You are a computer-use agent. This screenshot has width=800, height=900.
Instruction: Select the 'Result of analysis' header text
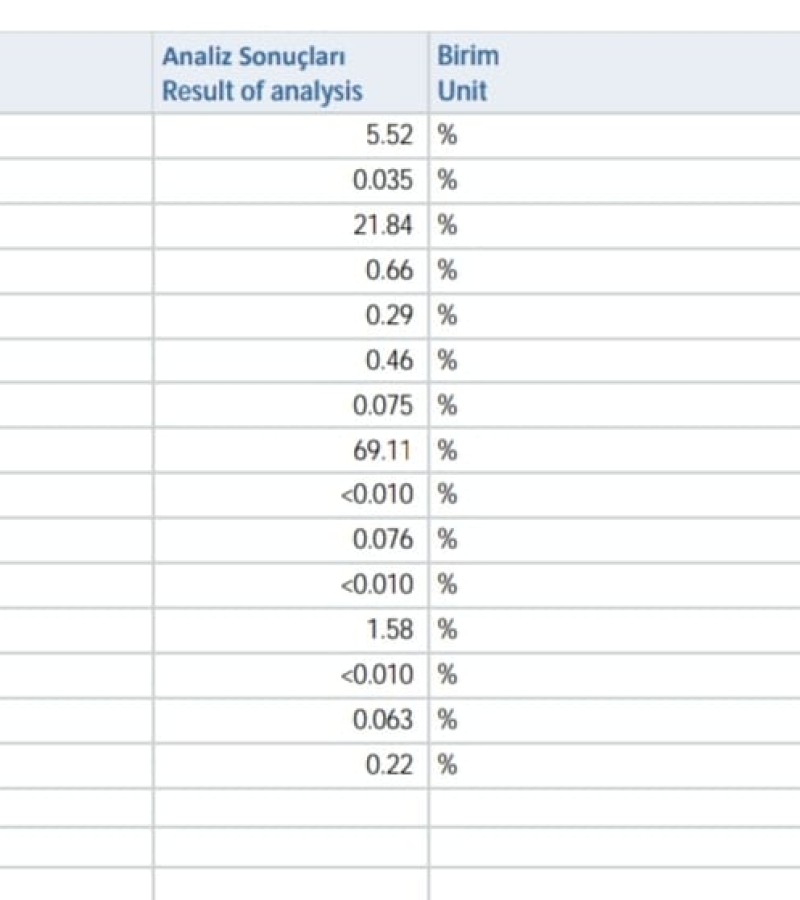pos(262,91)
